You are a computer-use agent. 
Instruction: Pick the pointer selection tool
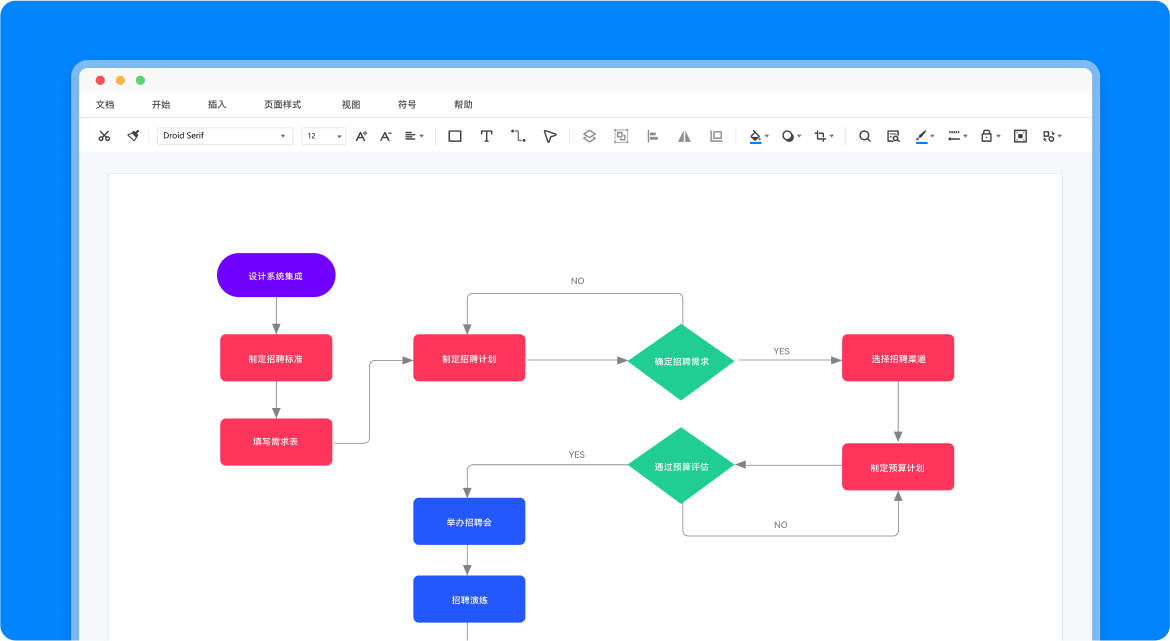(x=550, y=136)
